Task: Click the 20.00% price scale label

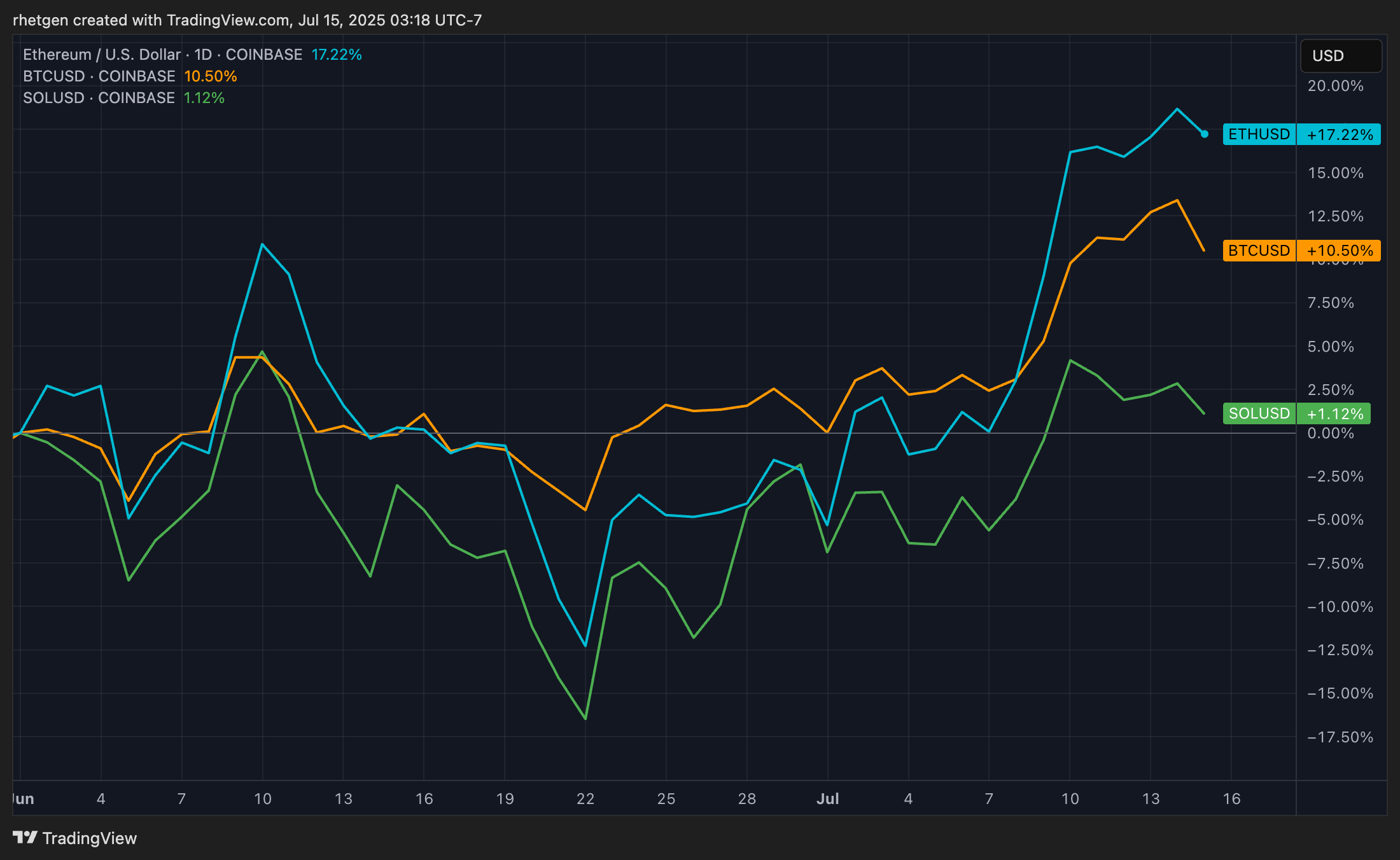Action: tap(1335, 86)
